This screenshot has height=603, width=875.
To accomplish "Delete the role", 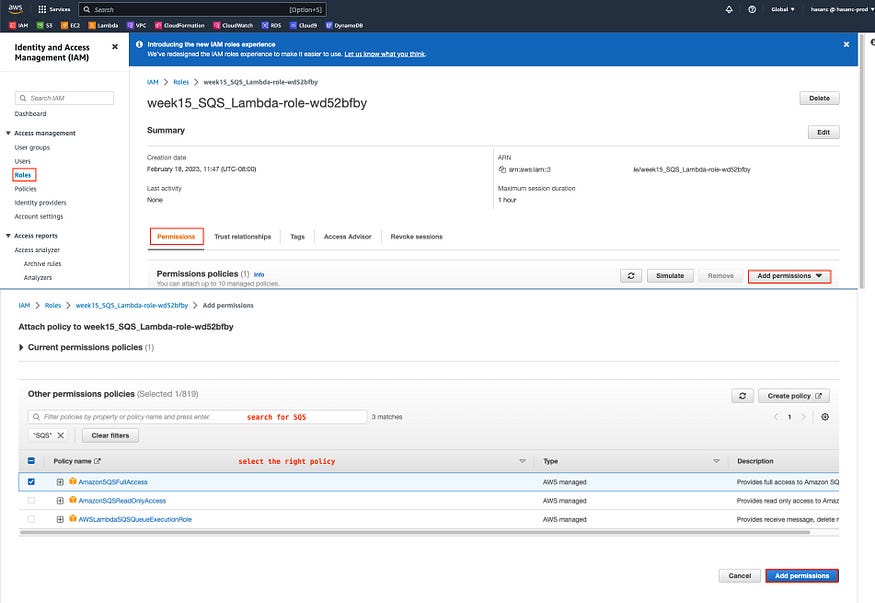I will pyautogui.click(x=819, y=98).
